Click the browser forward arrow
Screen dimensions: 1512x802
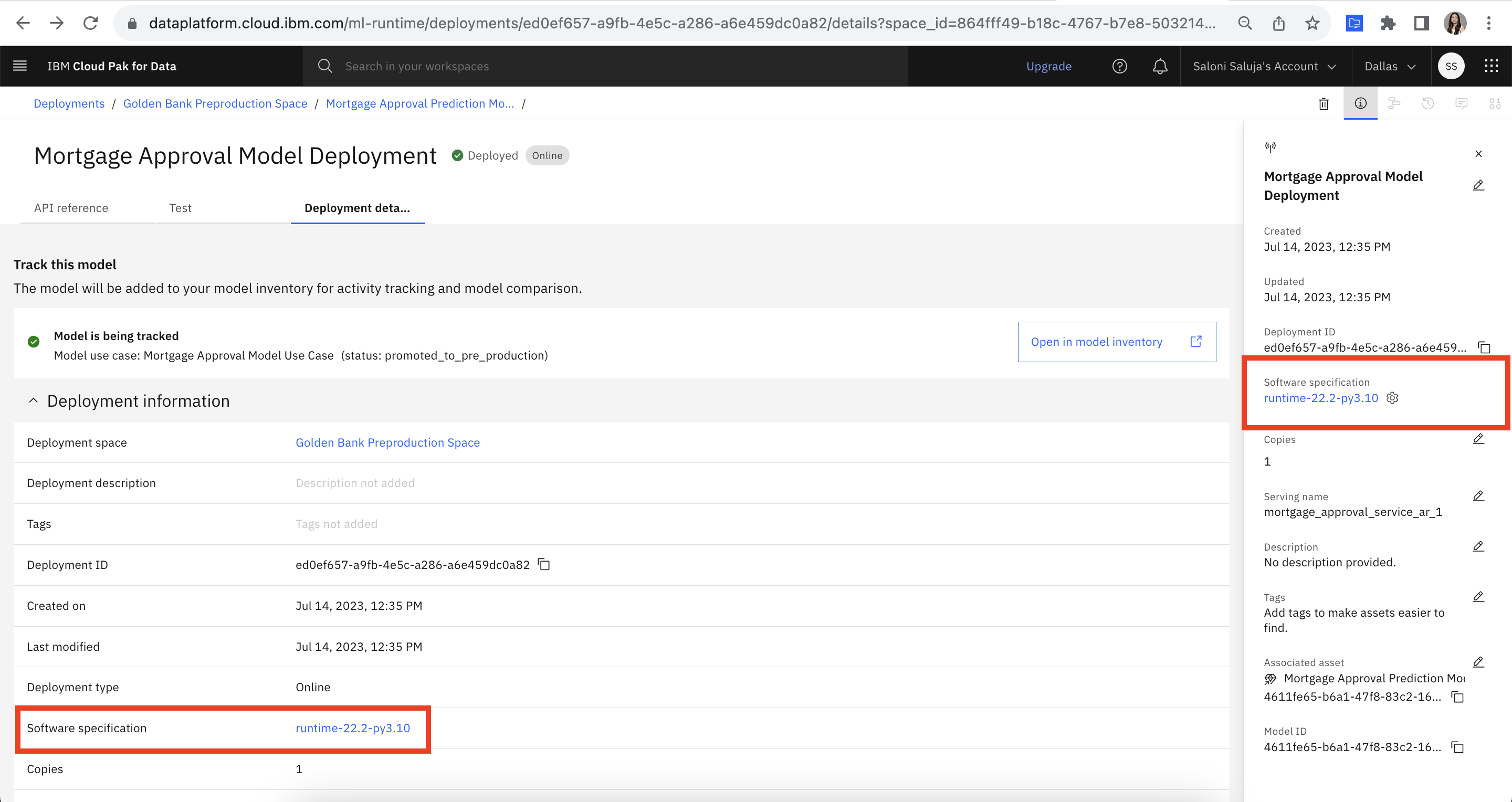(56, 23)
